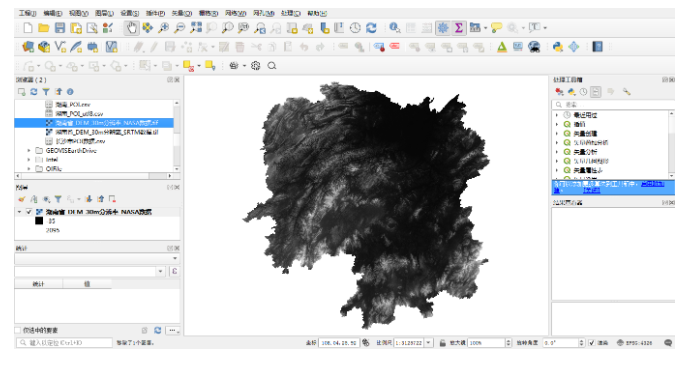
Task: Click the filter icon in the Browser panel
Action: (46, 92)
